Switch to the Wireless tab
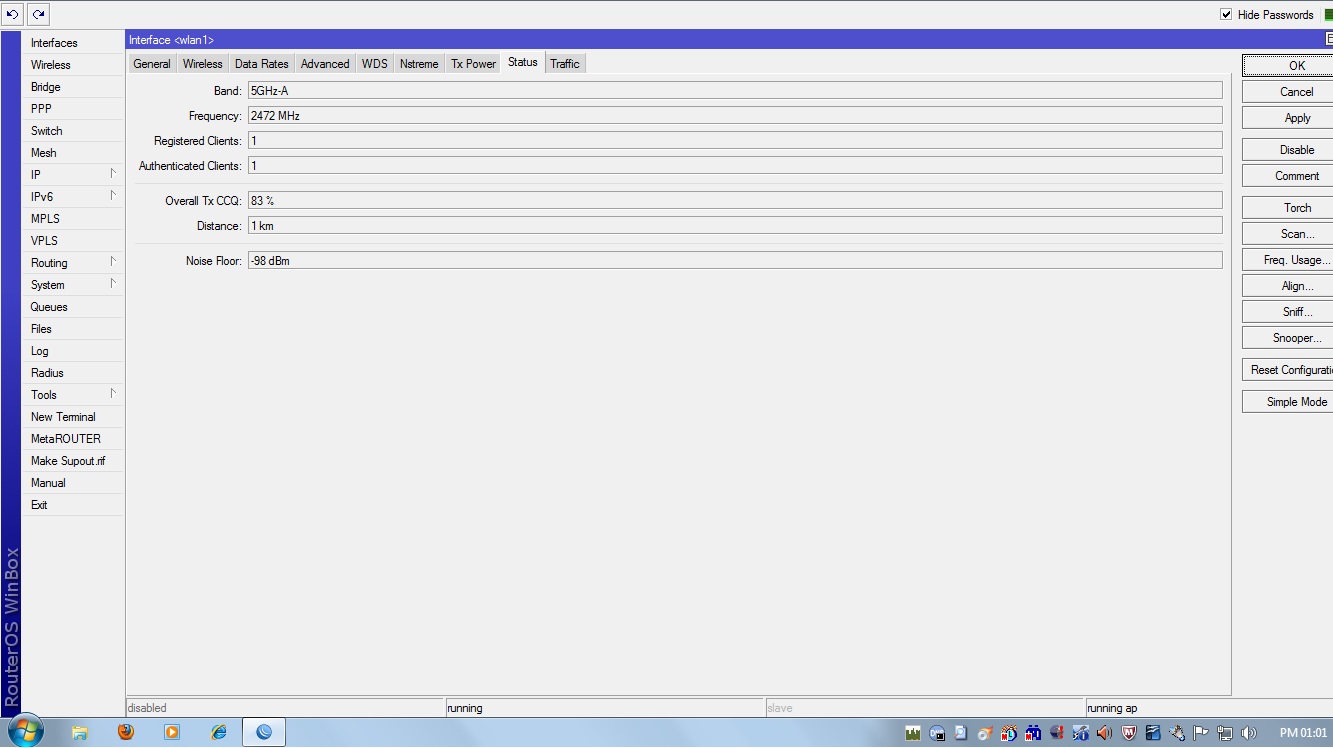1333x748 pixels. point(203,64)
